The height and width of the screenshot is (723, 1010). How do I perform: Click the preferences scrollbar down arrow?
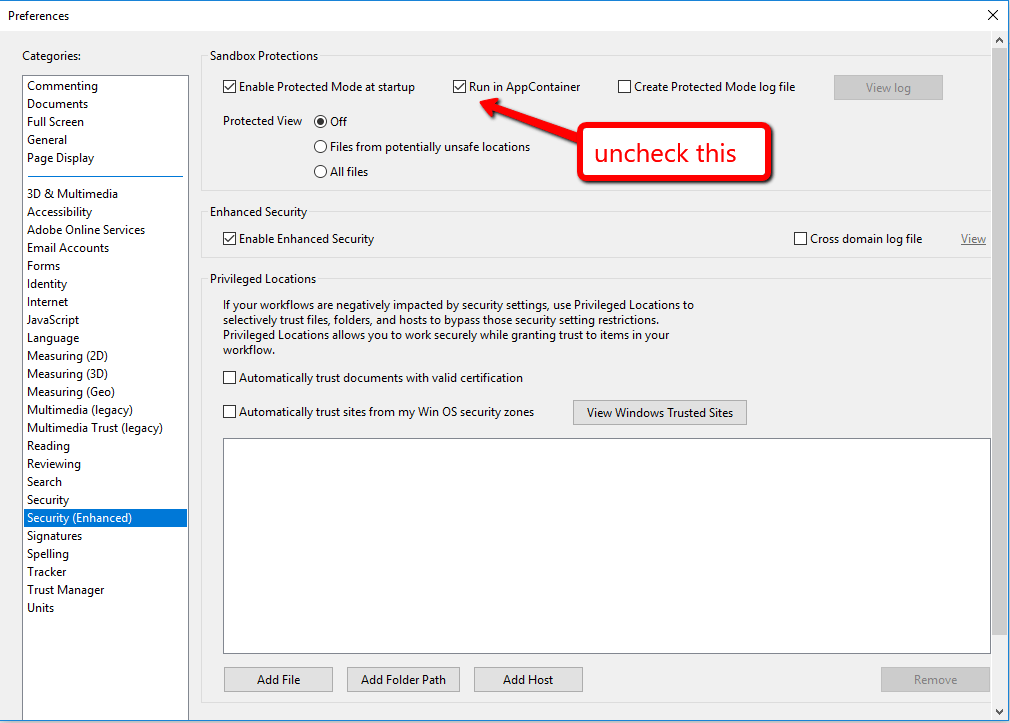click(x=999, y=712)
